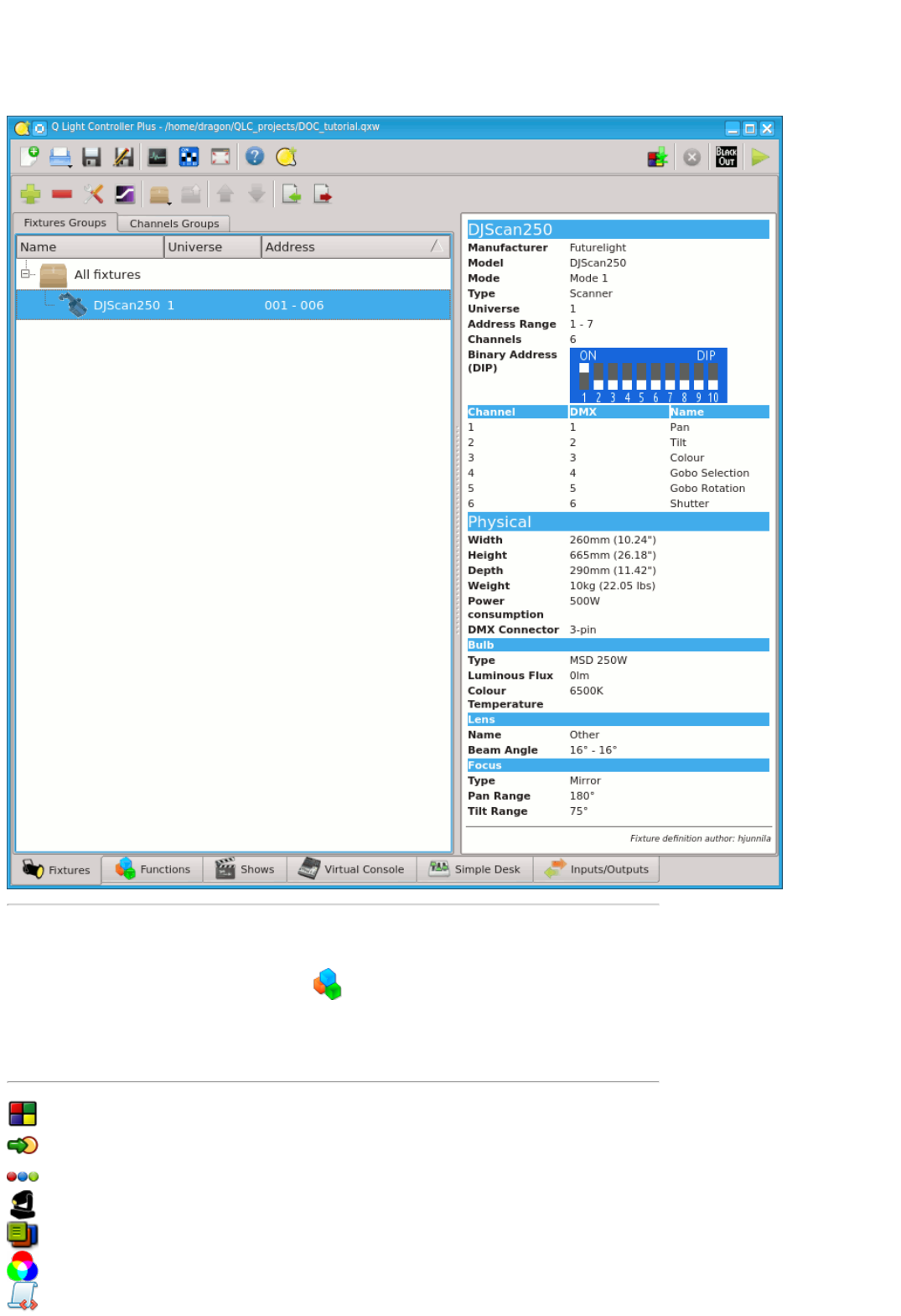The image size is (901, 1316).
Task: Open the Inputs/Outputs tab
Action: coord(597,869)
